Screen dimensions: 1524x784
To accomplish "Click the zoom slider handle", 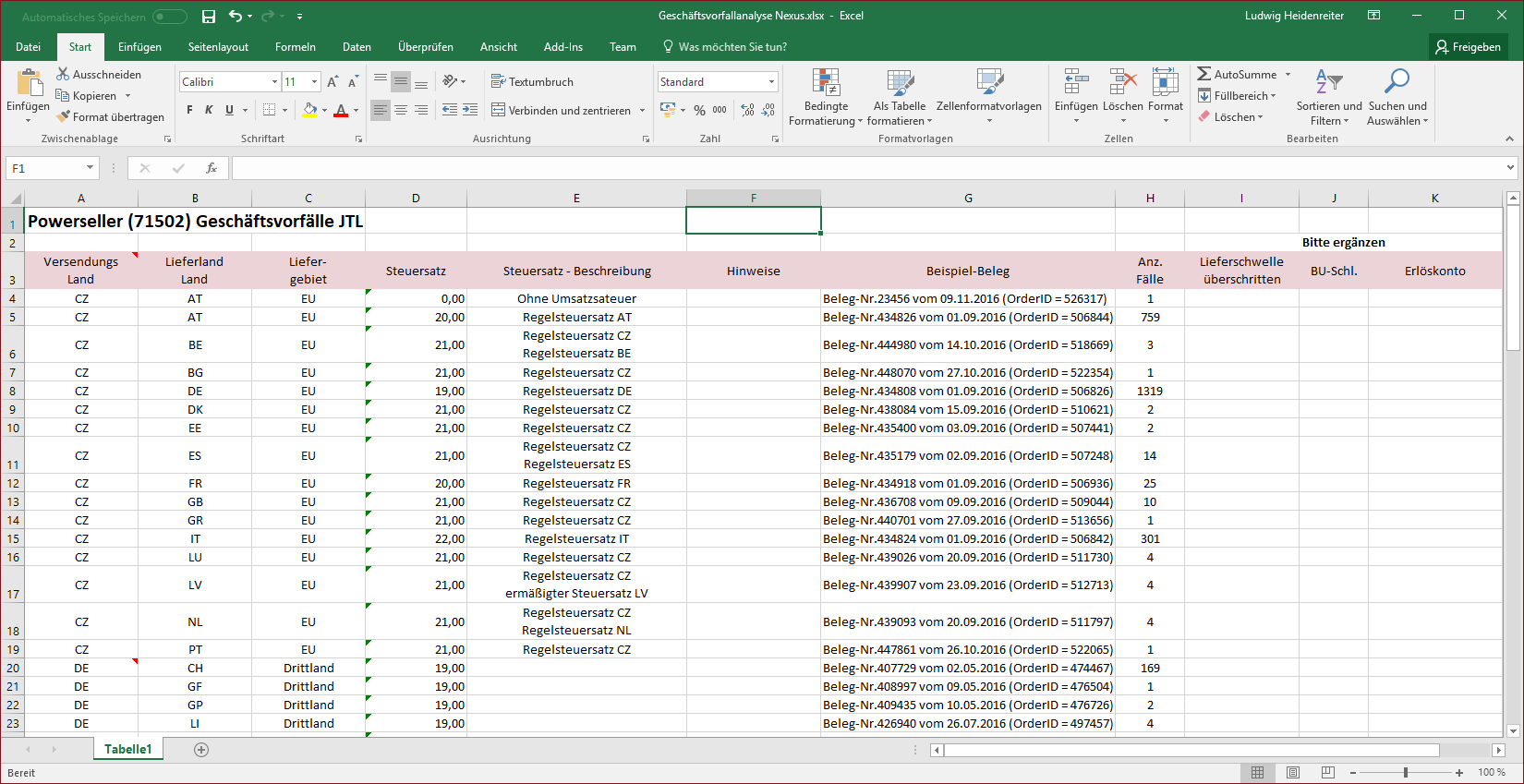I will click(x=1406, y=773).
